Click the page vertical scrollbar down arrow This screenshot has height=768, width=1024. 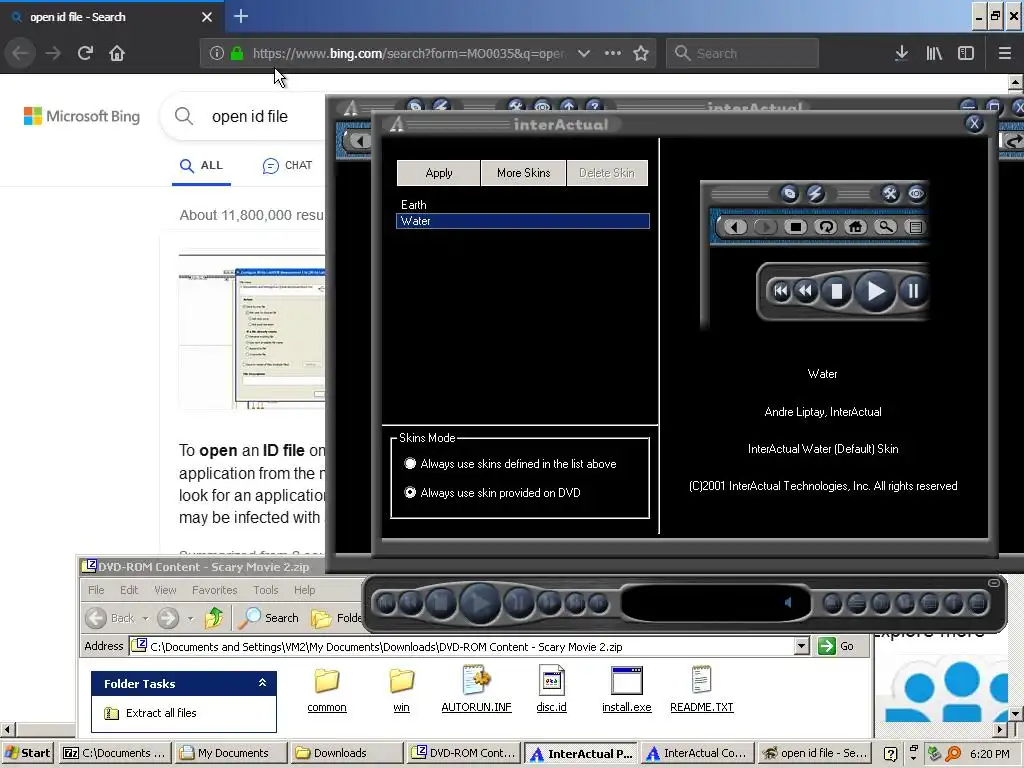1015,714
